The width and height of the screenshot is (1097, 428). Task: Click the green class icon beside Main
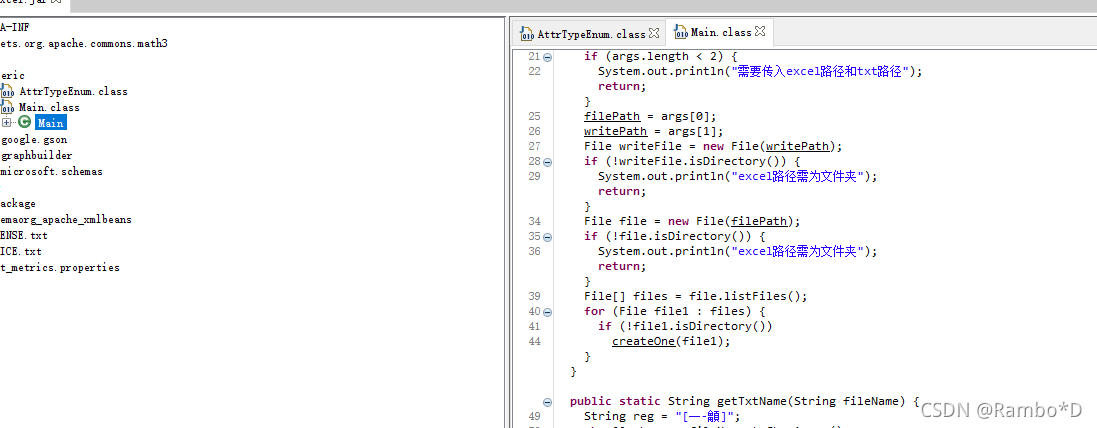(x=24, y=123)
